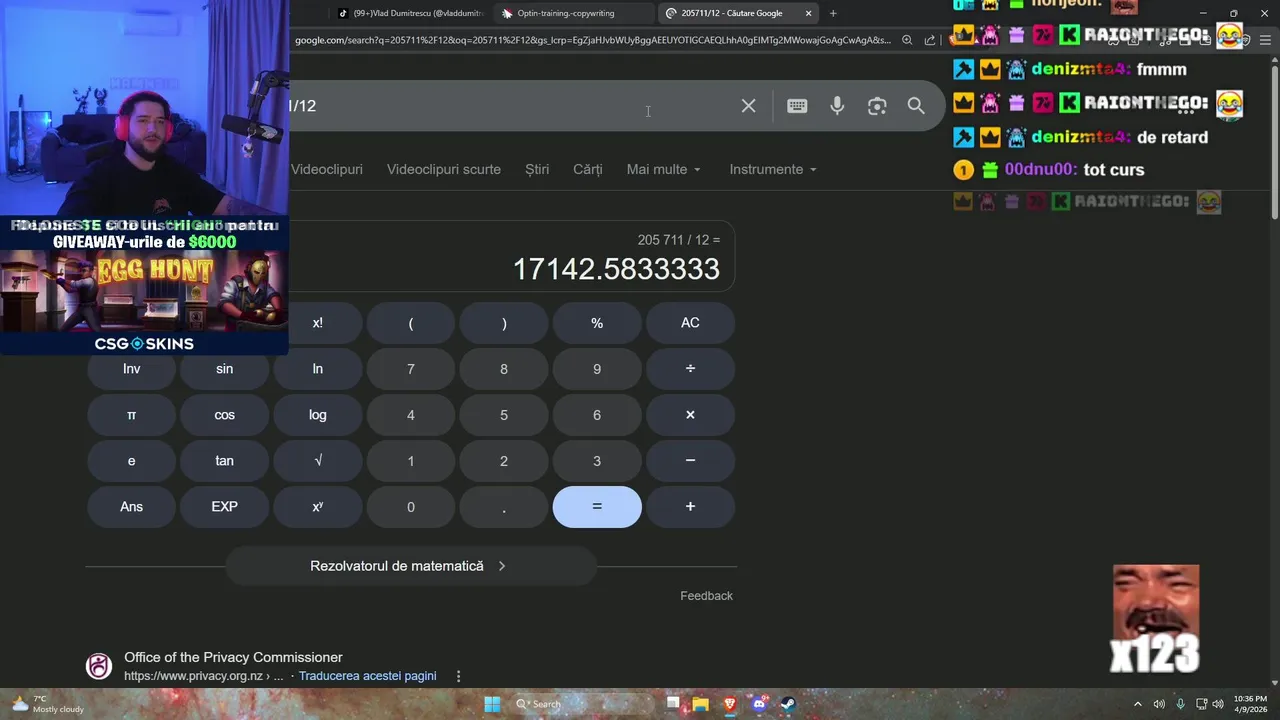Screen dimensions: 1280x720
Task: Open a new browser tab
Action: 833,13
